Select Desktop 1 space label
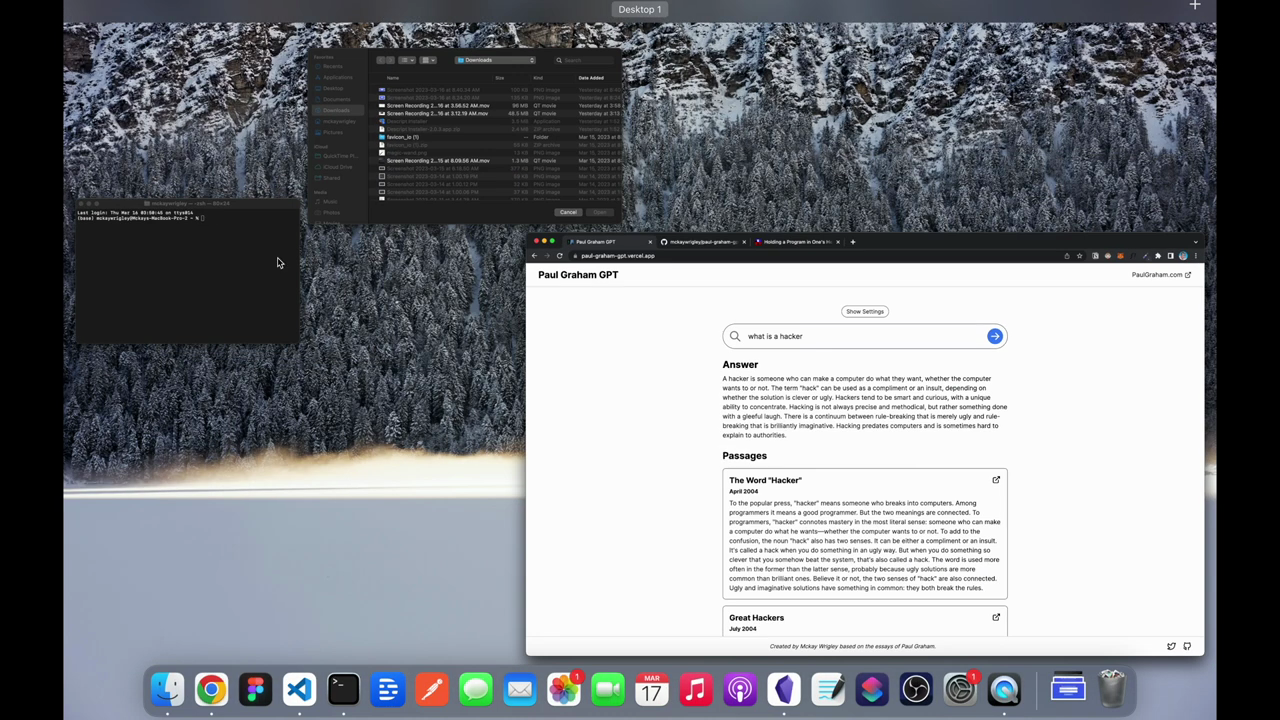This screenshot has height=720, width=1280. tap(639, 9)
